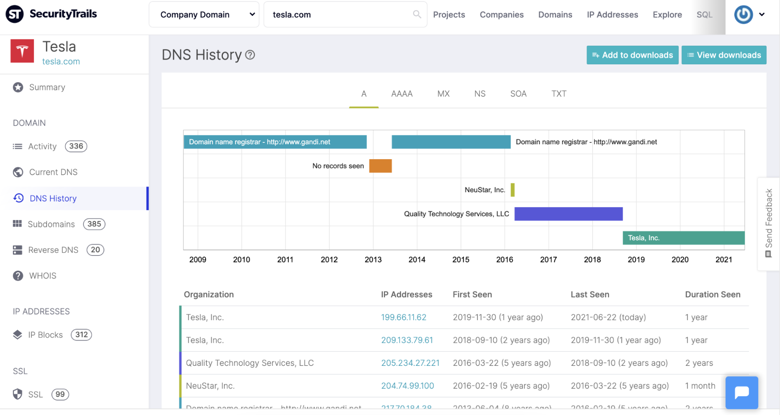
Task: Open the tesla.com link under Tesla
Action: (x=61, y=62)
